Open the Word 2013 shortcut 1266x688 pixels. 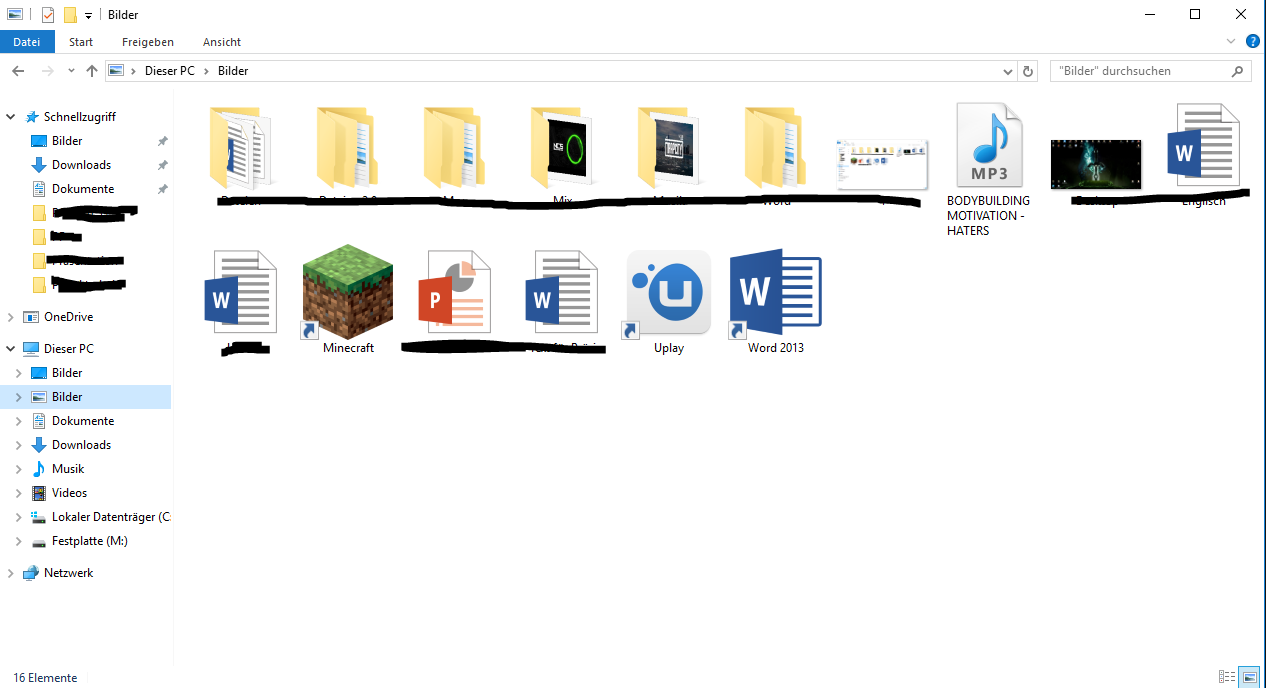tap(775, 292)
